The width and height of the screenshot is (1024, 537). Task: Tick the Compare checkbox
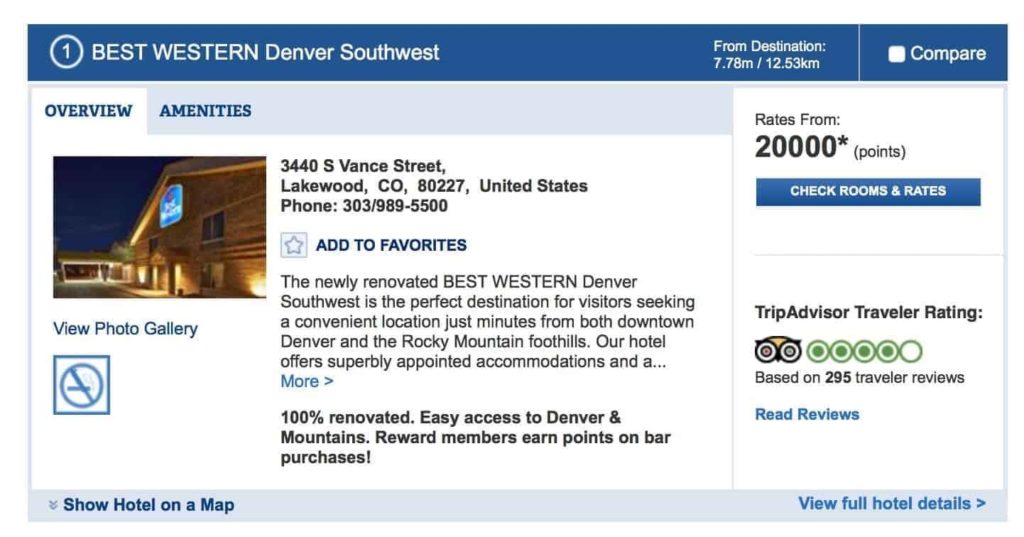[897, 54]
